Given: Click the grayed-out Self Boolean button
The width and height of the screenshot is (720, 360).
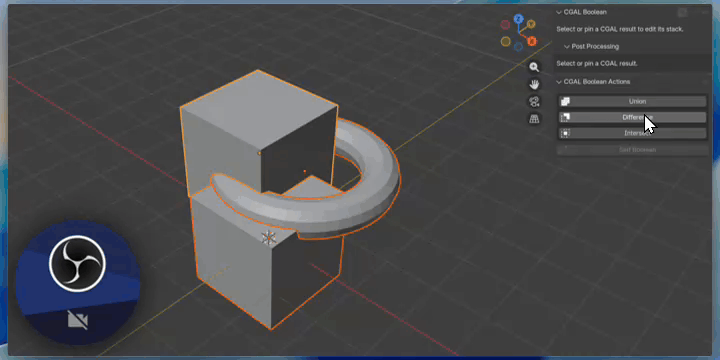Looking at the screenshot, I should [632, 150].
